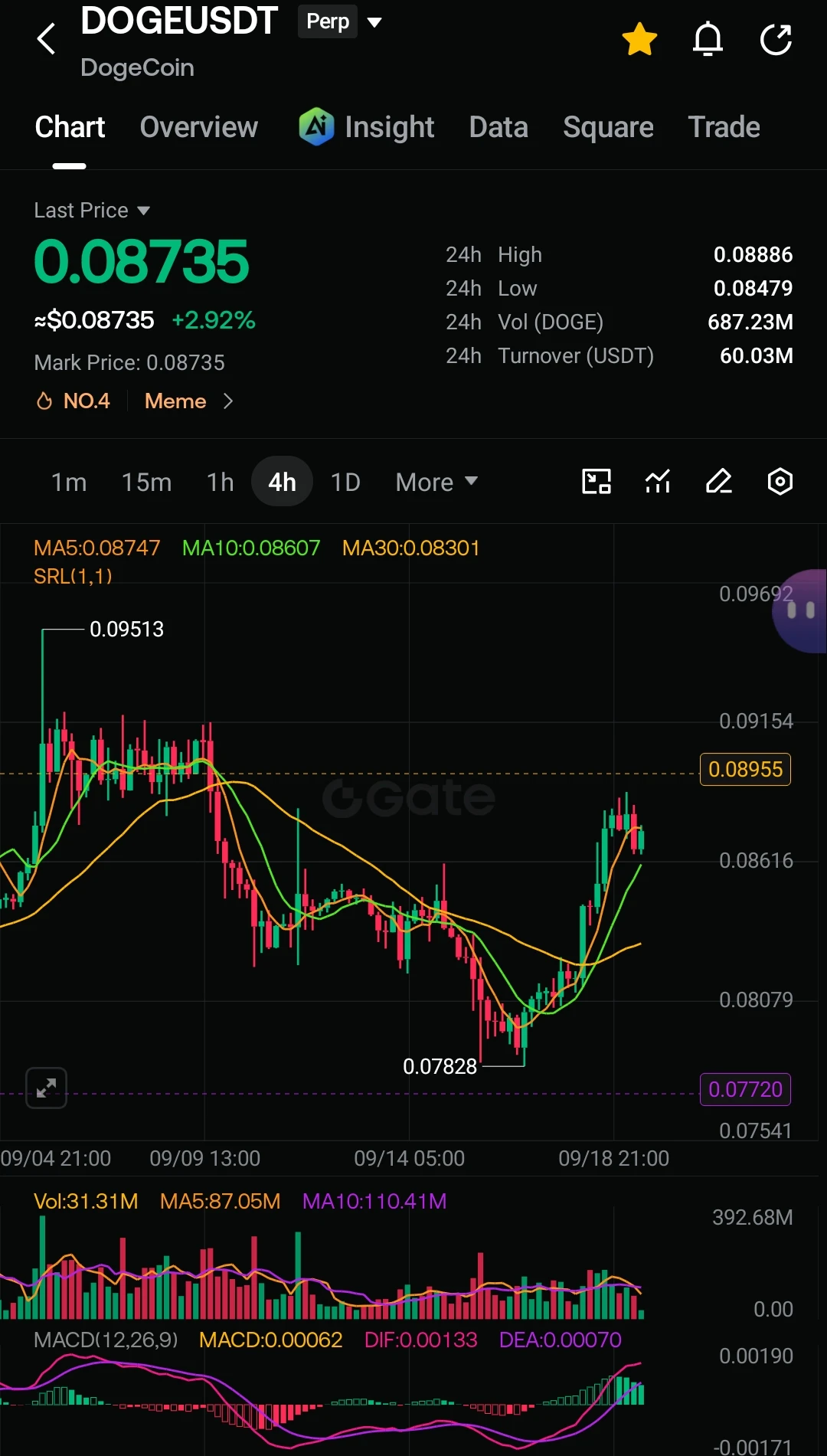Go back with the left arrow
This screenshot has height=1456, width=827.
click(47, 39)
